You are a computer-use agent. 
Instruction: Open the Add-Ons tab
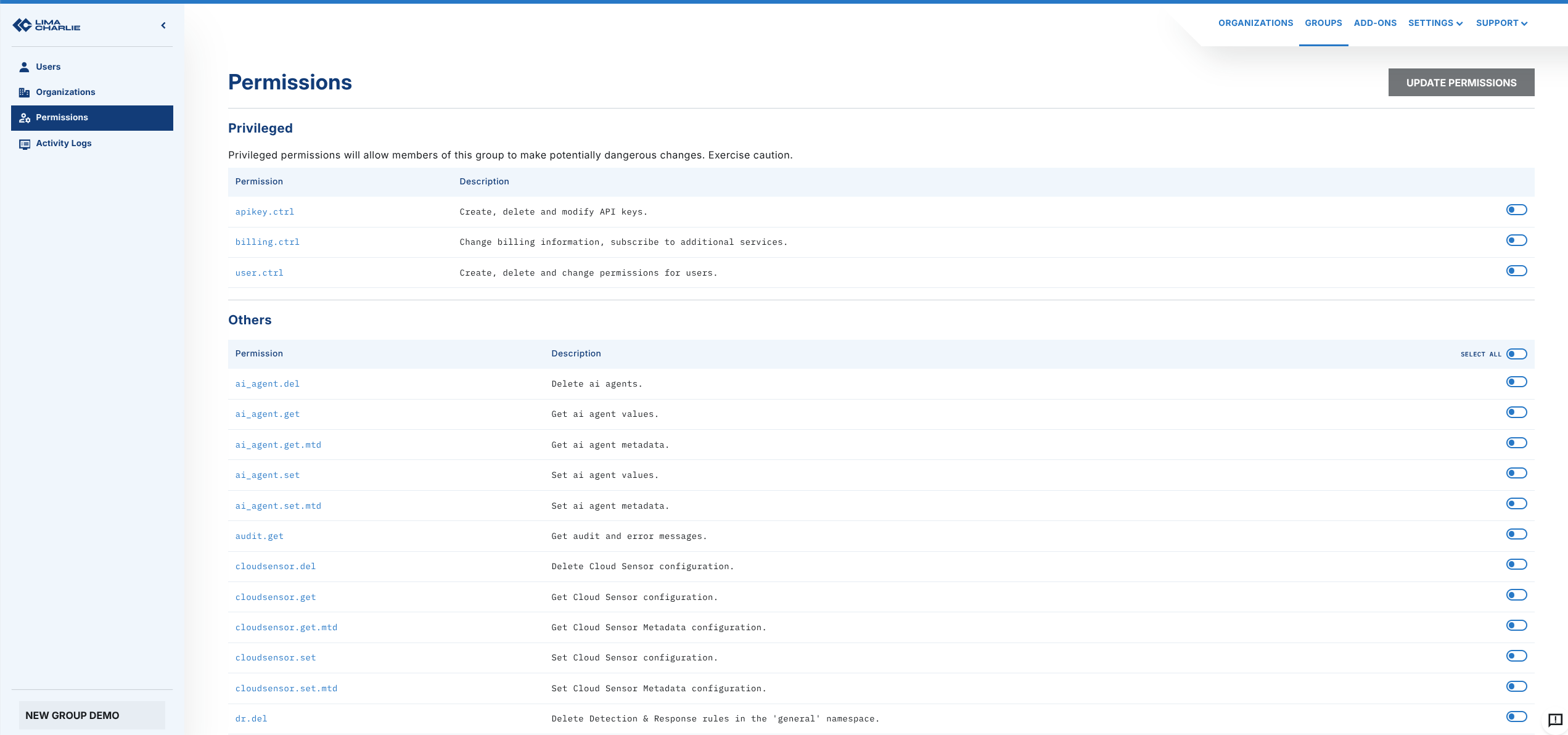(1375, 23)
